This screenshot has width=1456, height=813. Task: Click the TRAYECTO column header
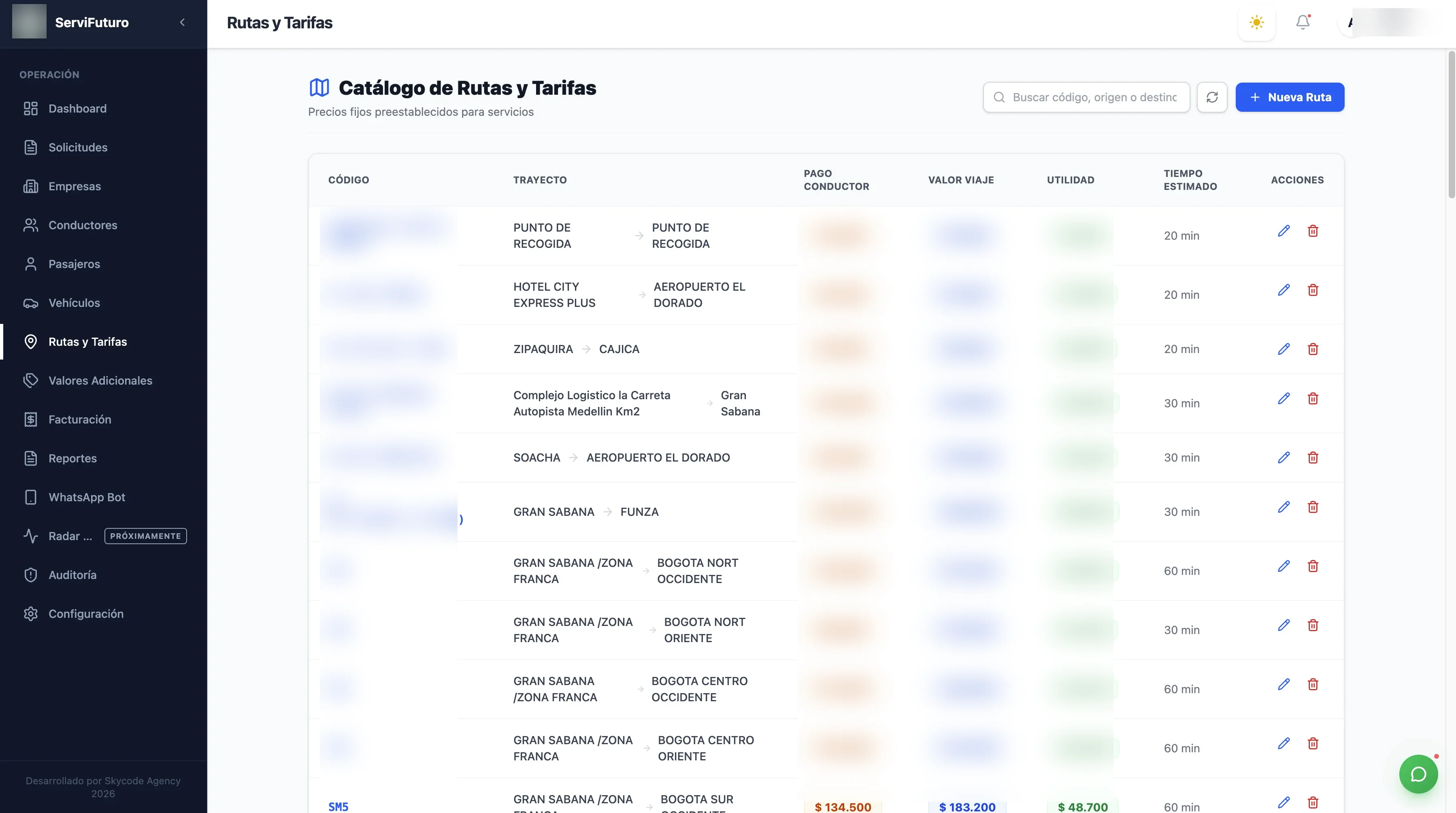(540, 180)
